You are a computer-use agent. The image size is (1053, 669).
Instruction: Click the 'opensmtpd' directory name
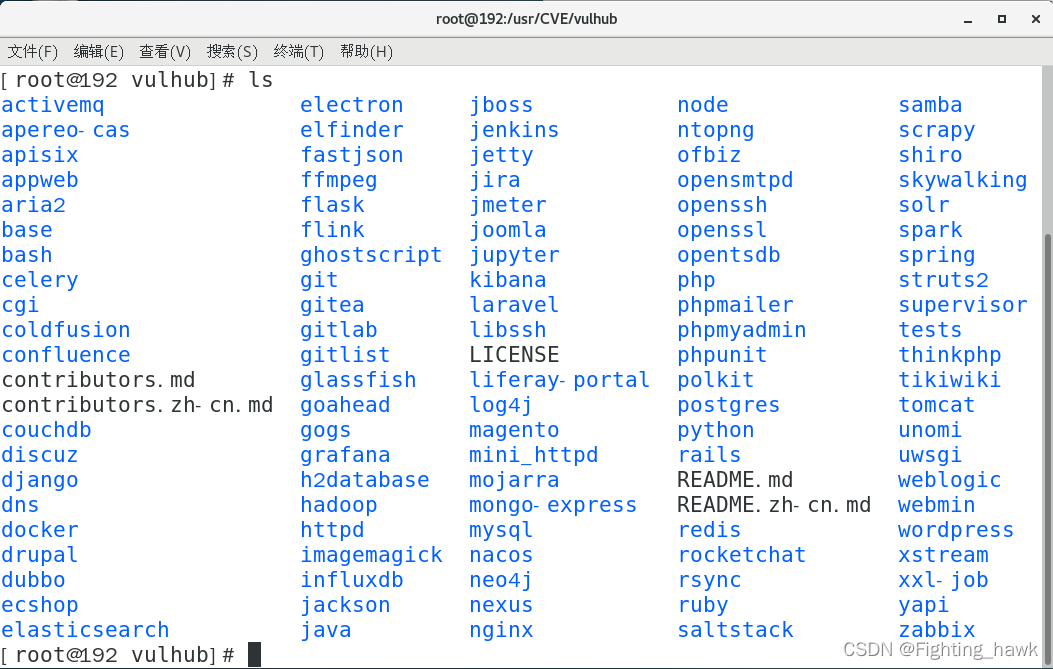735,180
